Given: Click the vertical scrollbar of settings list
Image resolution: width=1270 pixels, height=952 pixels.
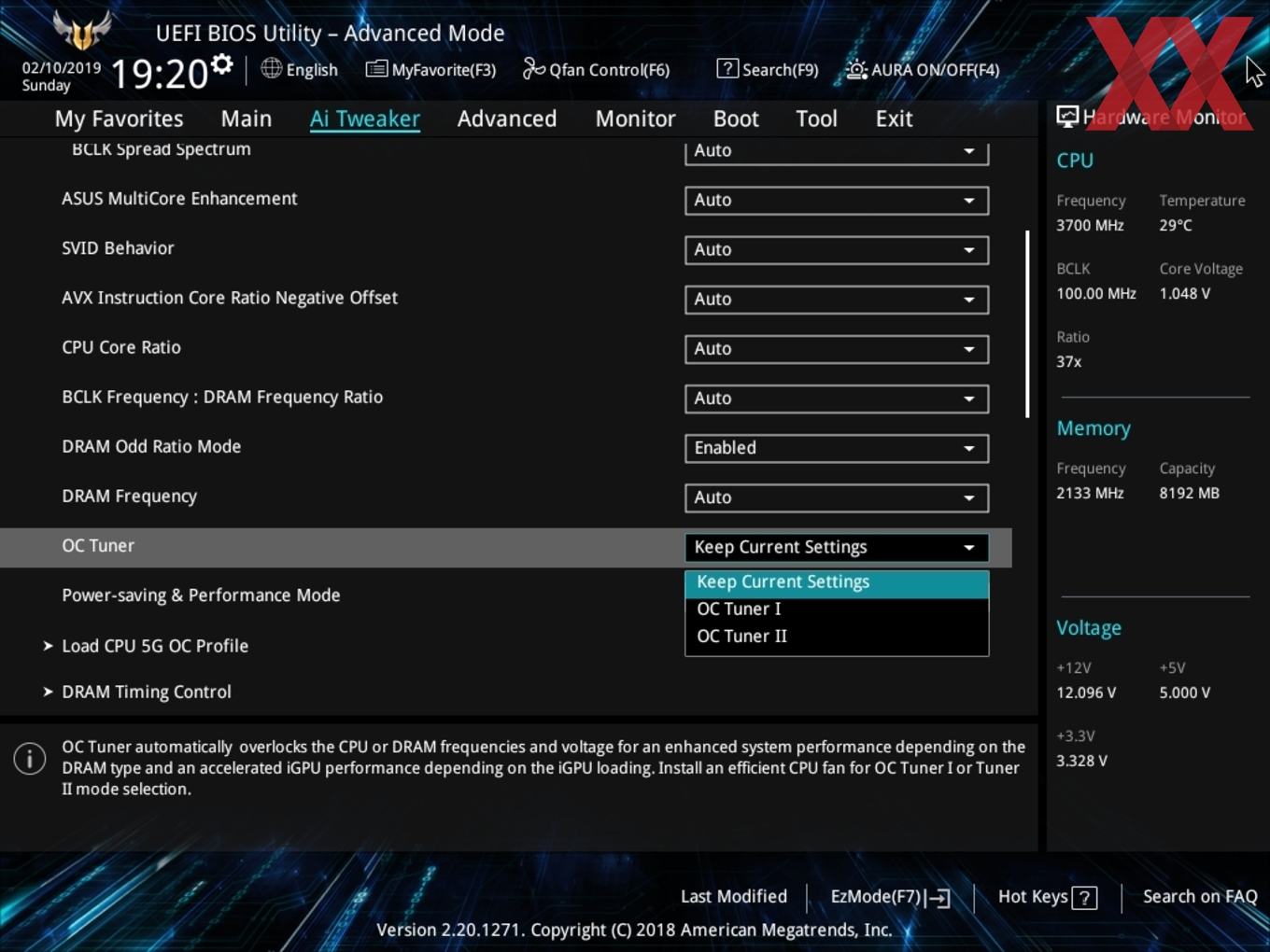Looking at the screenshot, I should click(1027, 324).
